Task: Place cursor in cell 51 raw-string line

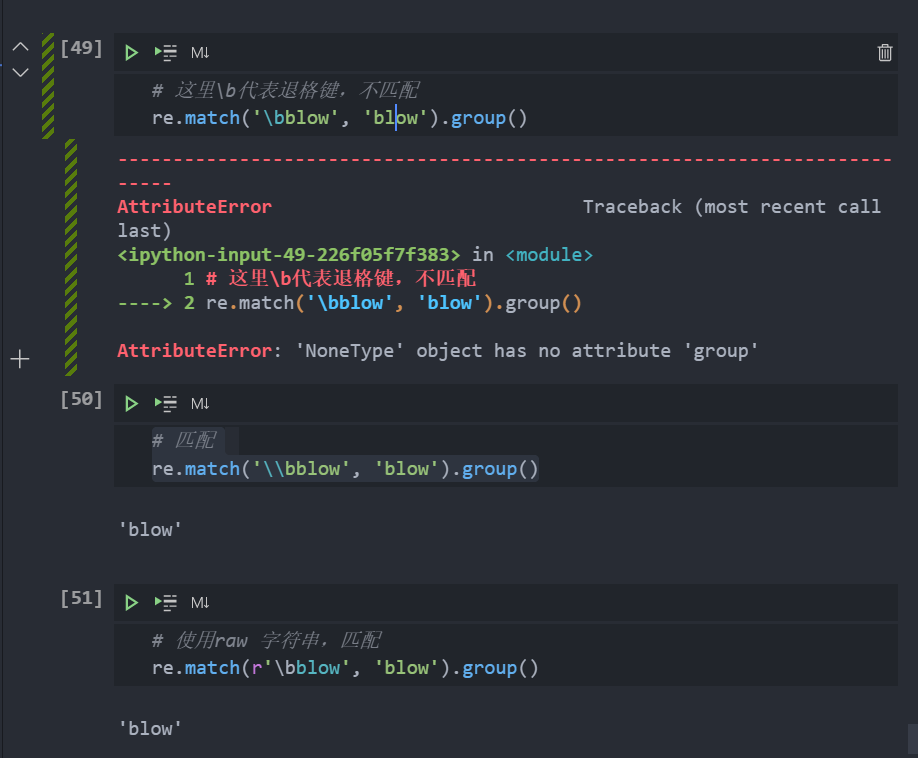Action: coord(345,668)
